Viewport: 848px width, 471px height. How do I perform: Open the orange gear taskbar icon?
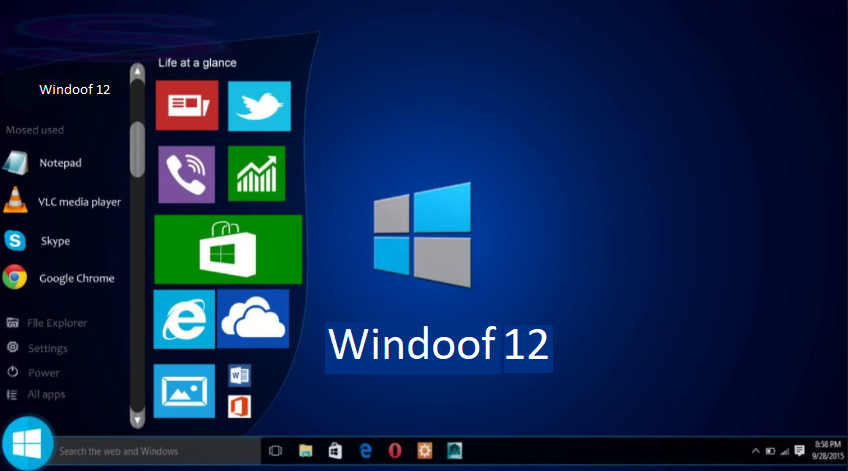[x=425, y=450]
